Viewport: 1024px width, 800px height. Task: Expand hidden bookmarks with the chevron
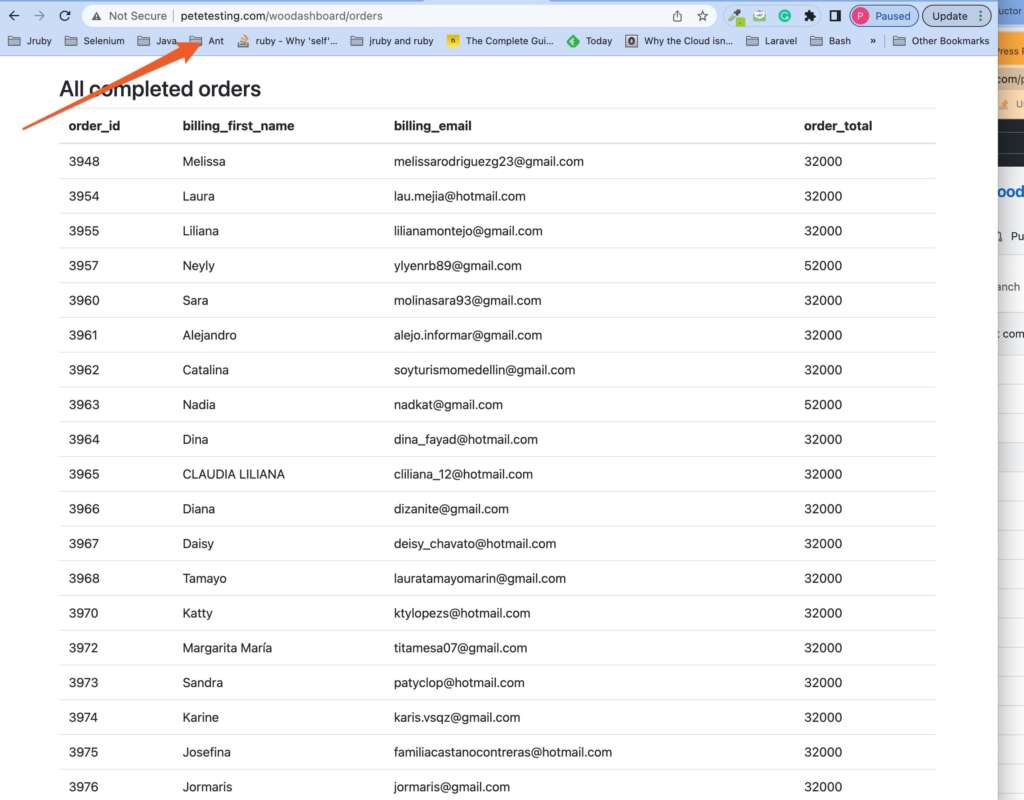pos(873,41)
